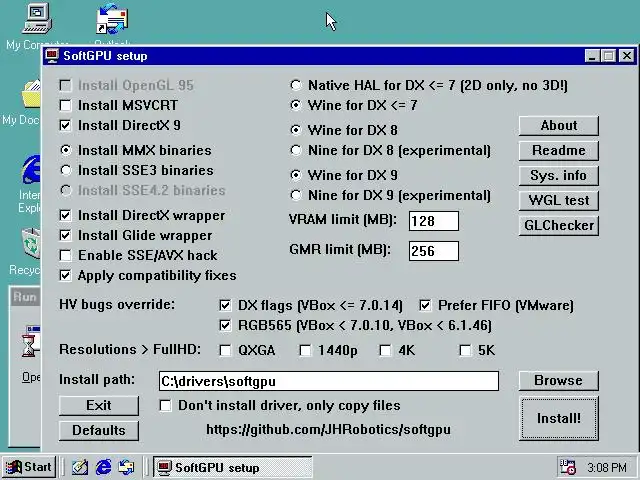640x480 pixels.
Task: Click the taskbar clock
Action: pyautogui.click(x=607, y=467)
